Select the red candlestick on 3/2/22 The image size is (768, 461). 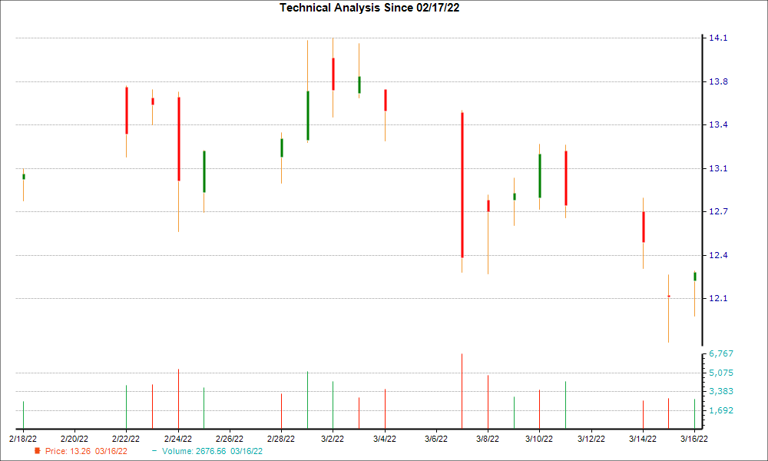pyautogui.click(x=333, y=74)
